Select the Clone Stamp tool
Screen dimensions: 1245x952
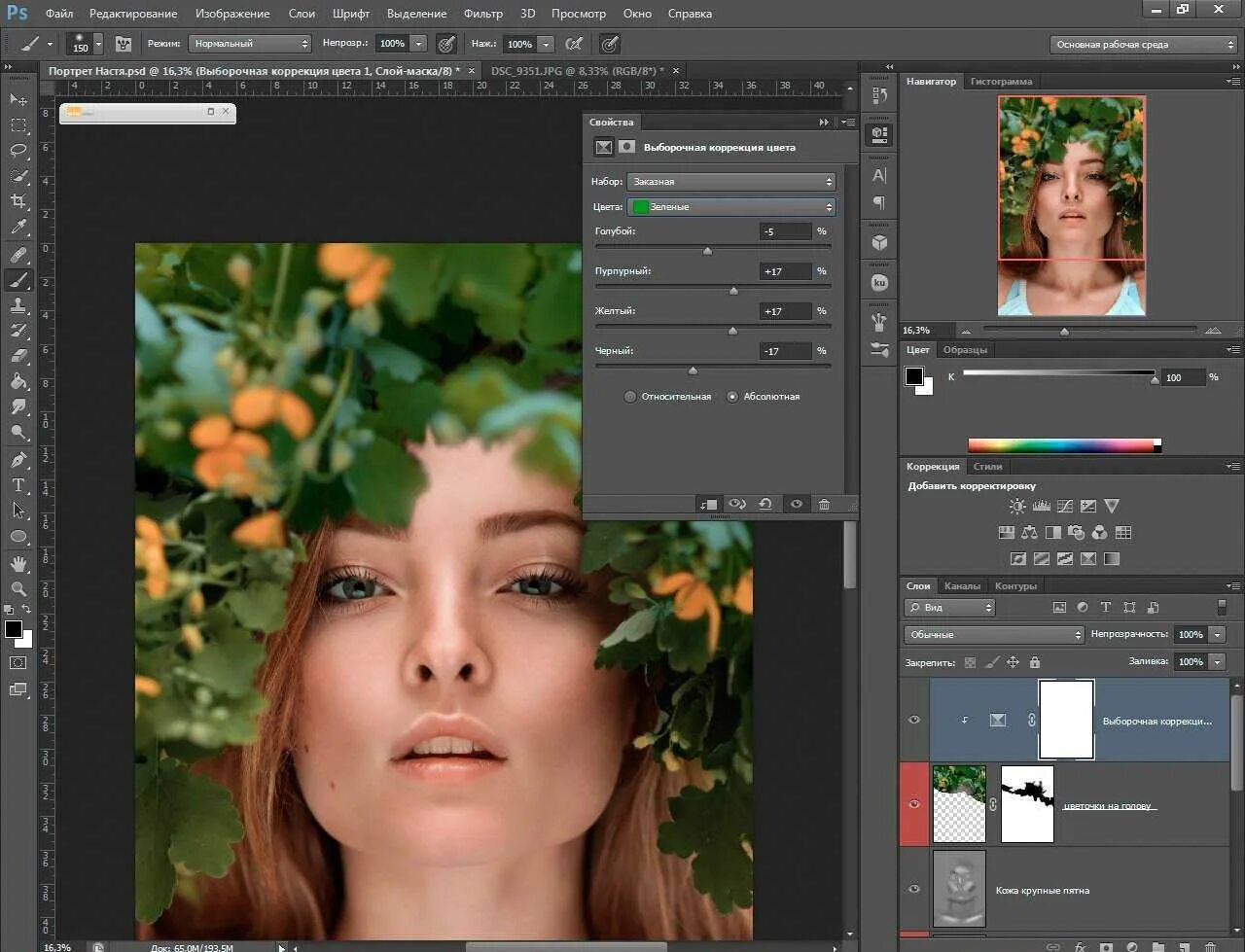tap(18, 305)
